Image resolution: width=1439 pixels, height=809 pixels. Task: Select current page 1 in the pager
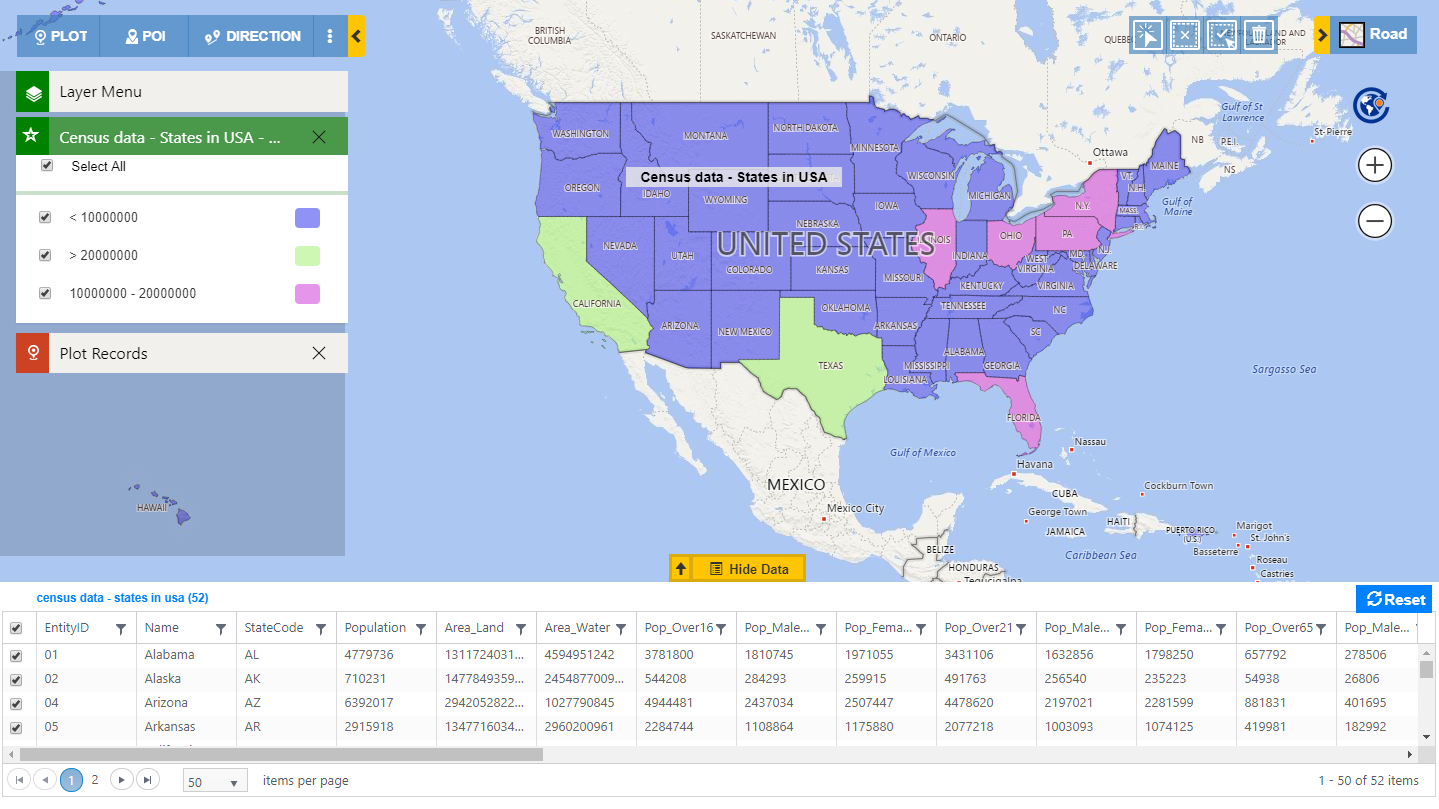(71, 780)
